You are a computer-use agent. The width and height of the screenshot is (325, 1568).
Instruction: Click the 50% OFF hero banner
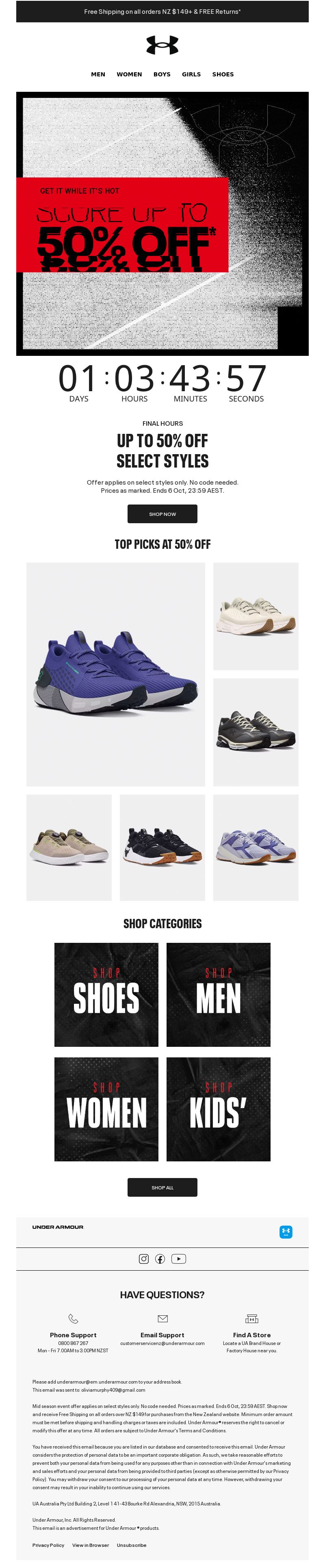[x=162, y=223]
